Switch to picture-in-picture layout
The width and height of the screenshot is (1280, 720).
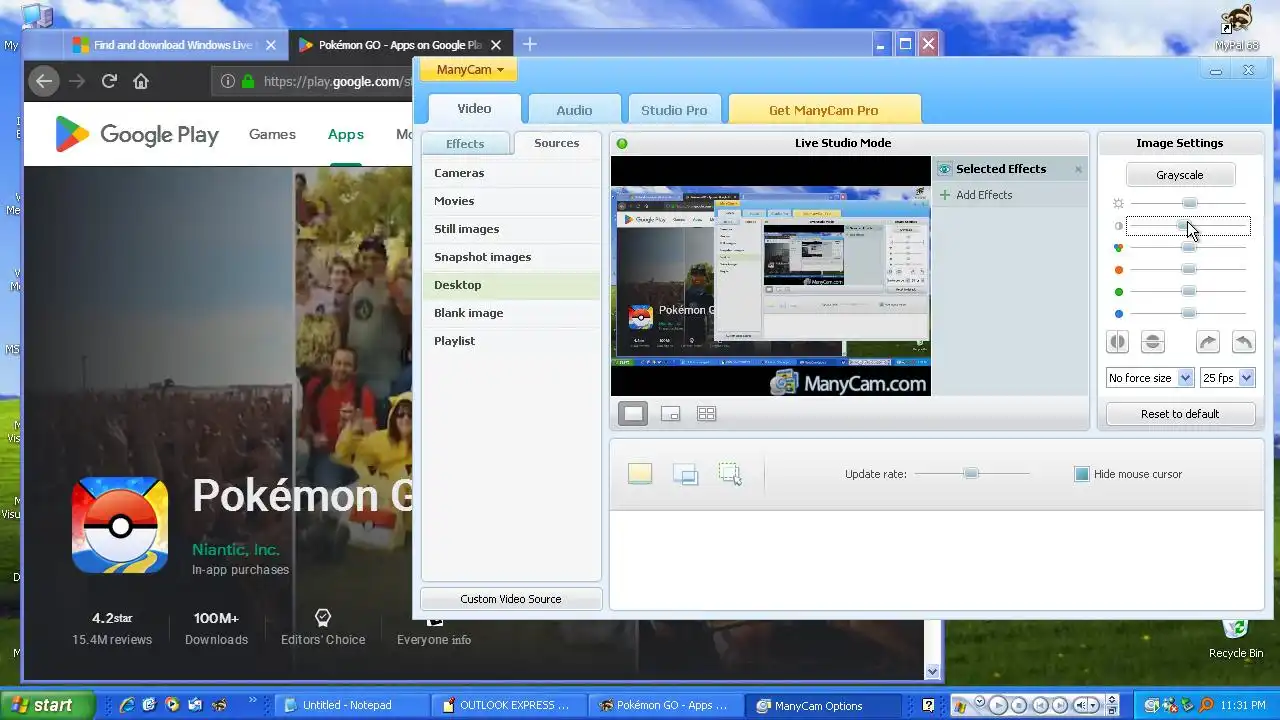(x=670, y=413)
